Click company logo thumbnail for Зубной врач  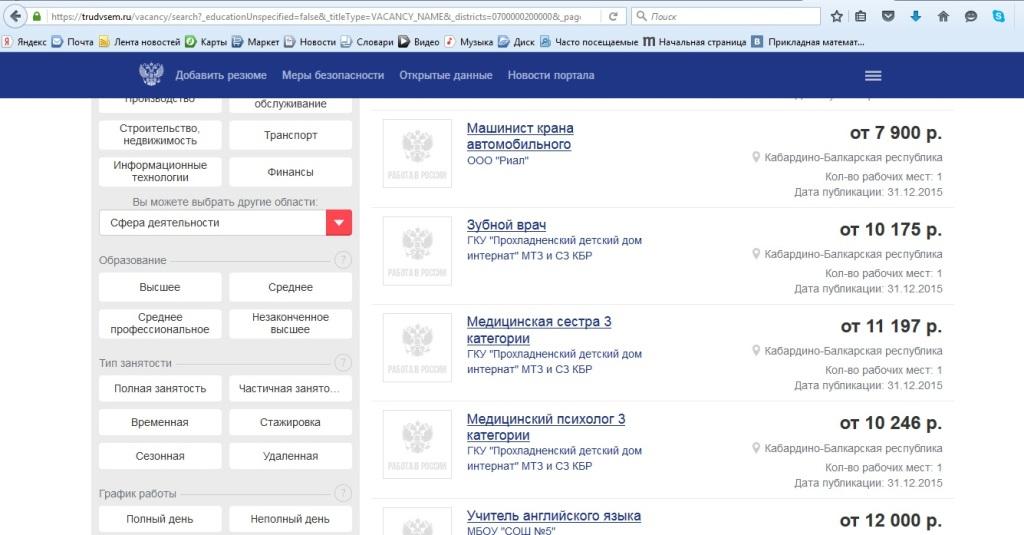417,251
